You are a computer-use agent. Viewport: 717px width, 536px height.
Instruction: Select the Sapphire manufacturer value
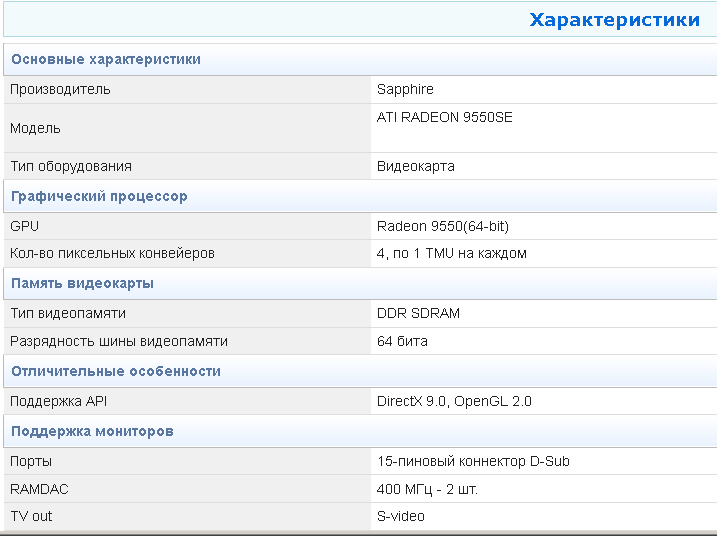pos(405,89)
